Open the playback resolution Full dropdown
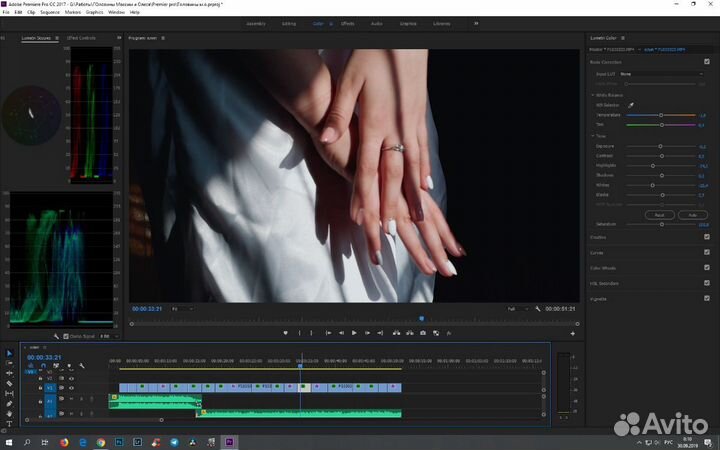Image resolution: width=720 pixels, height=450 pixels. (x=516, y=310)
